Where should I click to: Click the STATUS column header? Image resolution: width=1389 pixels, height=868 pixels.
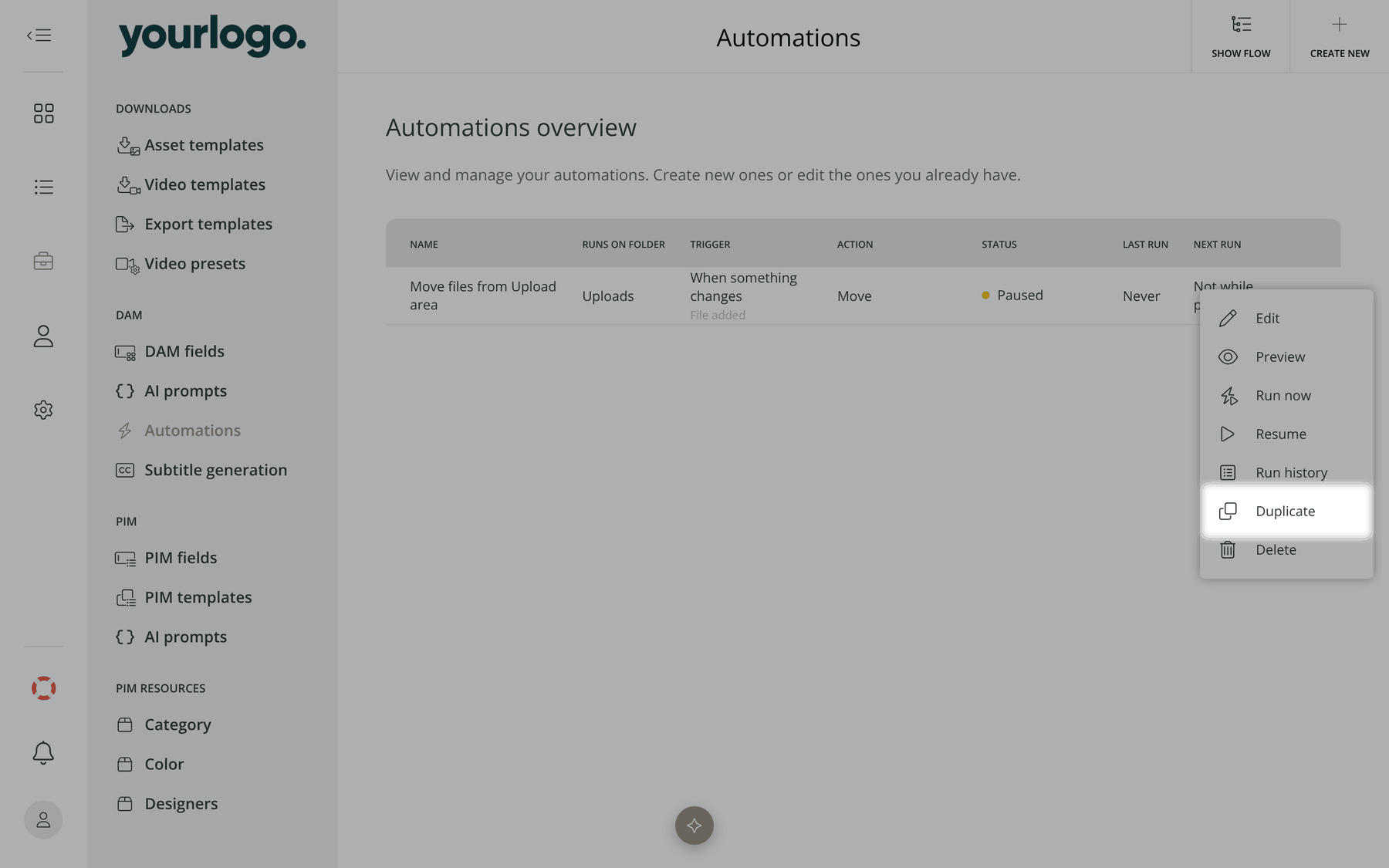999,245
